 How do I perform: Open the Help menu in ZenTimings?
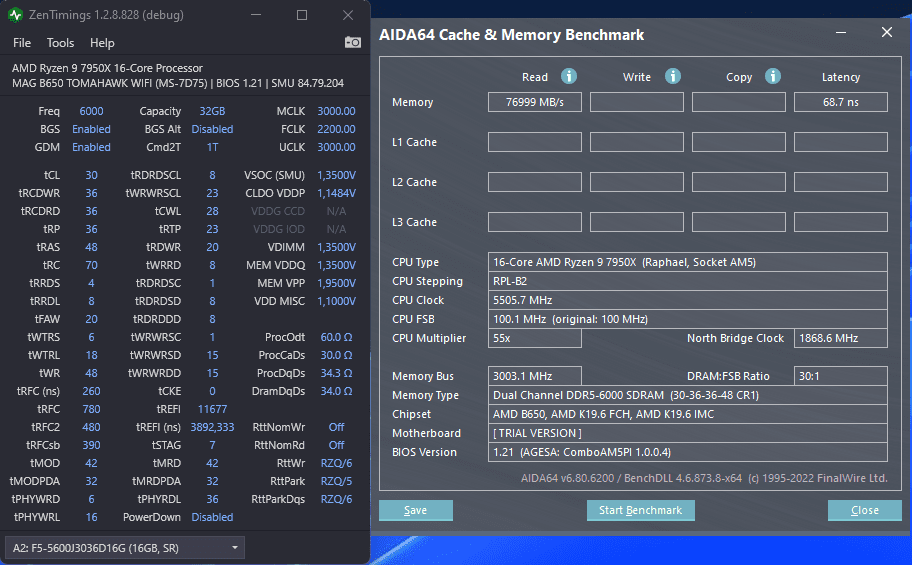click(x=102, y=43)
